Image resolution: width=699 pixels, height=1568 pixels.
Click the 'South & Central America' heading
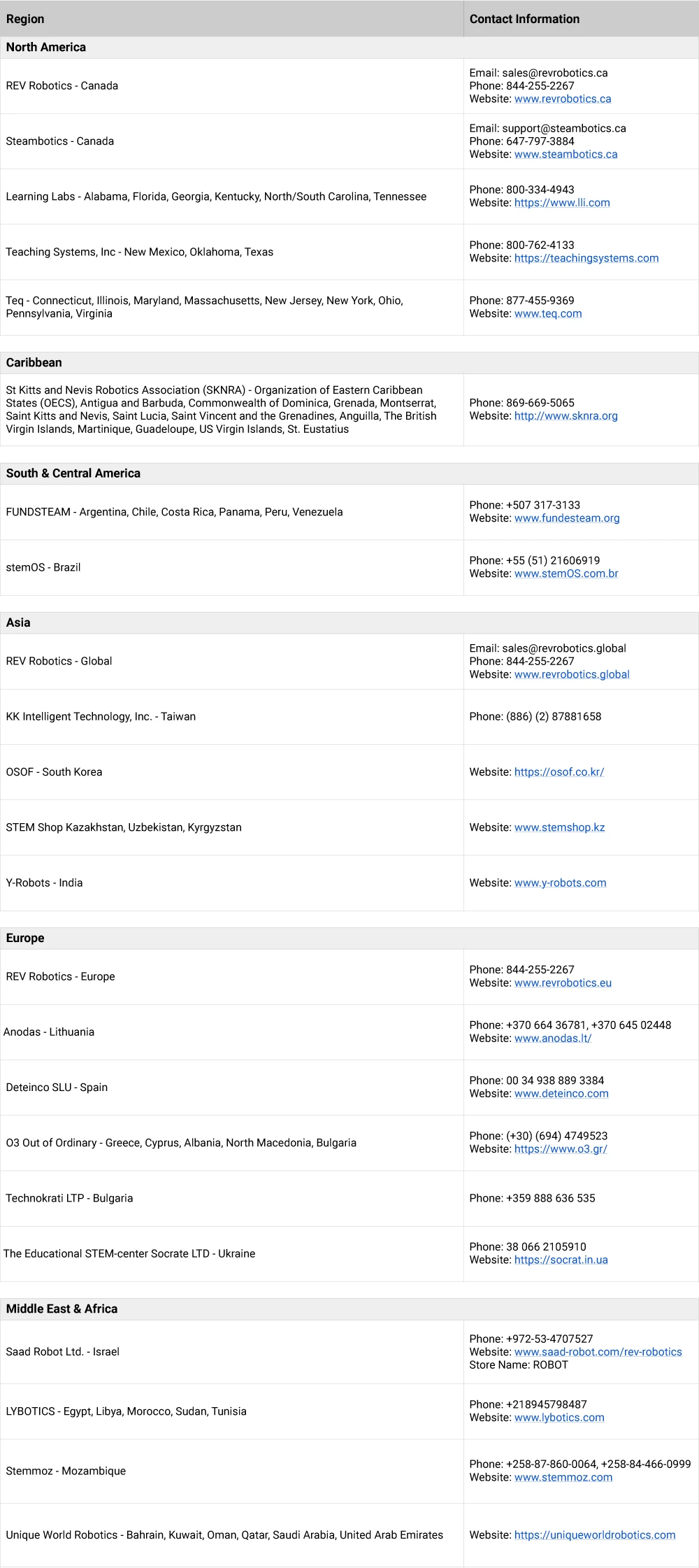pos(73,473)
